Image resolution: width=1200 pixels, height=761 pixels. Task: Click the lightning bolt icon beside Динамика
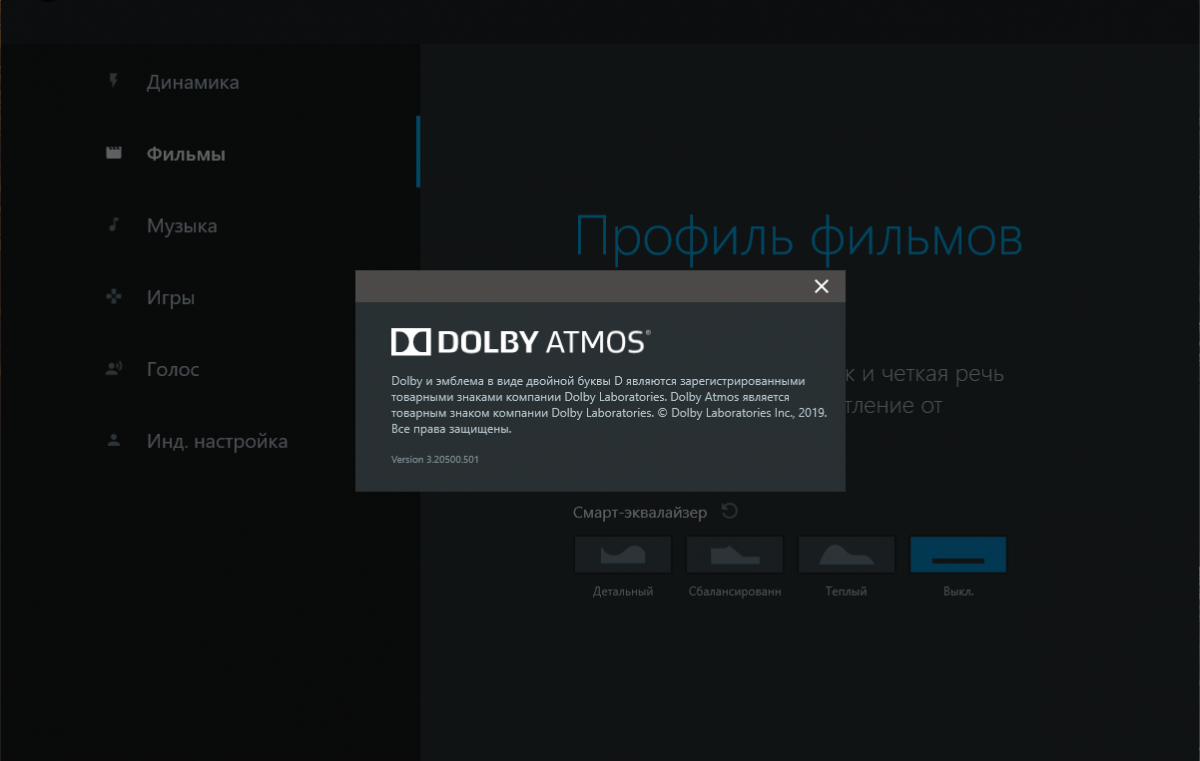coord(114,81)
